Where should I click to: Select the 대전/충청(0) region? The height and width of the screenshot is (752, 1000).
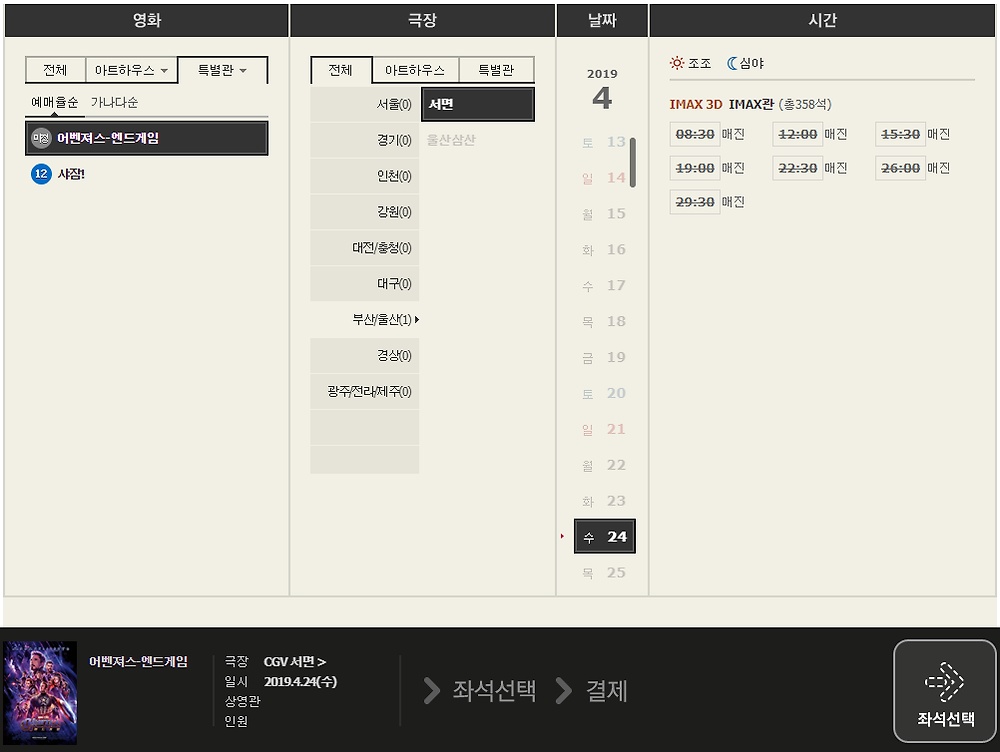pyautogui.click(x=365, y=247)
